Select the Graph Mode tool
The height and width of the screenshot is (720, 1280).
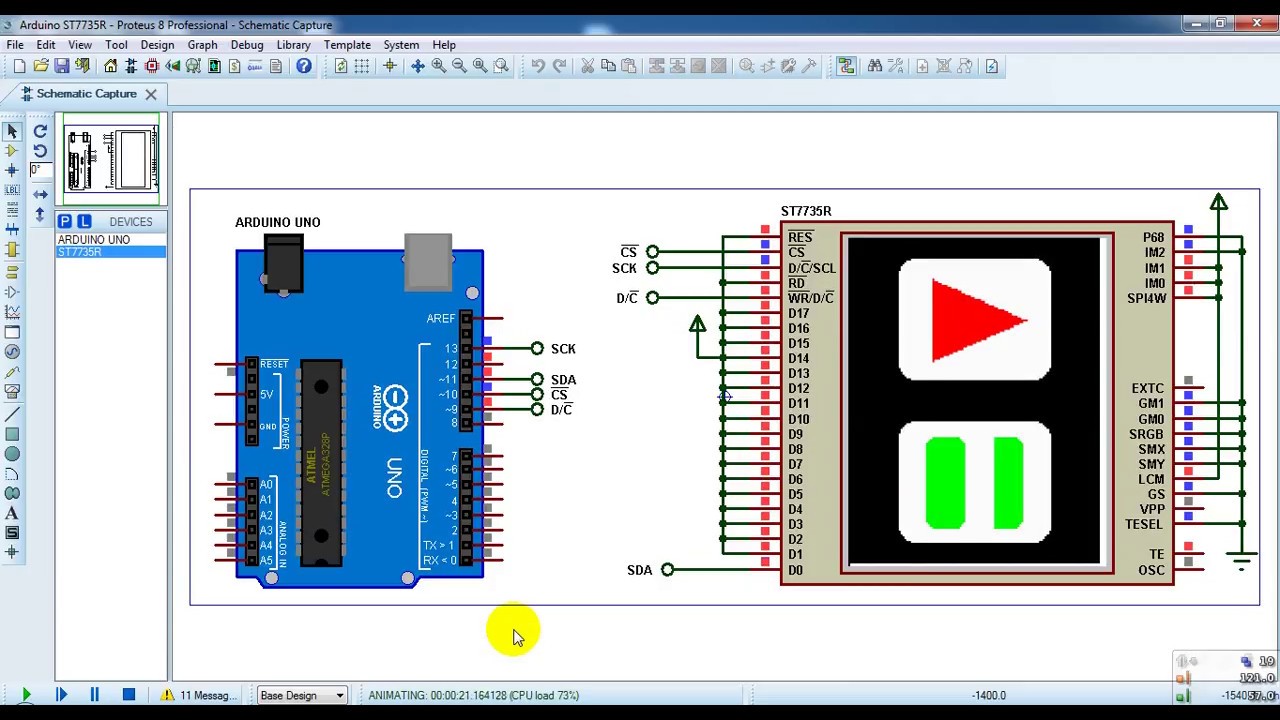(x=12, y=312)
